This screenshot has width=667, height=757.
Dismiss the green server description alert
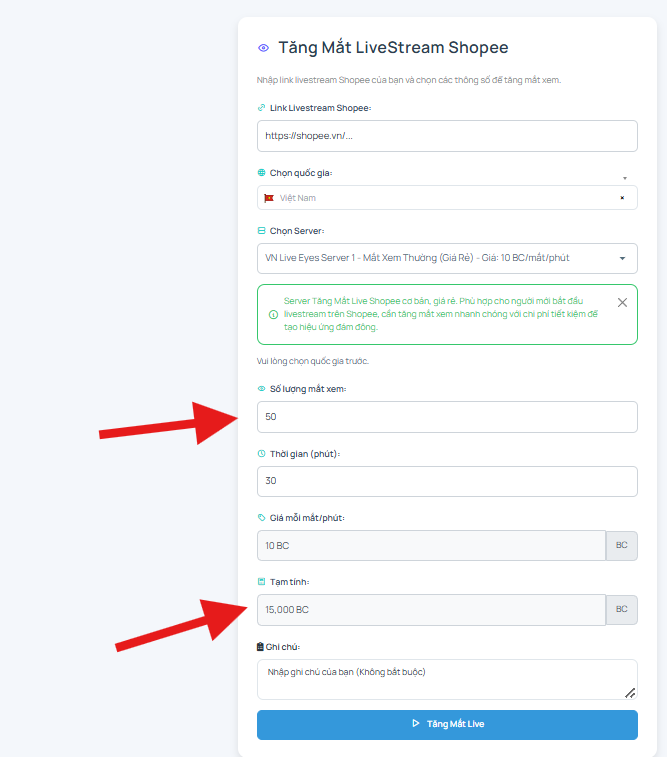click(622, 303)
